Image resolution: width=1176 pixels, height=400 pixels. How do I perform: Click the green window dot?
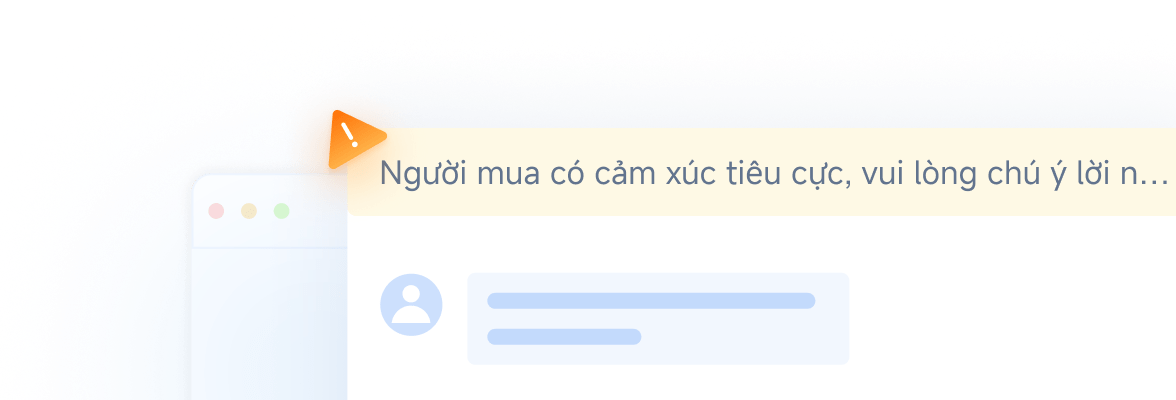[281, 211]
